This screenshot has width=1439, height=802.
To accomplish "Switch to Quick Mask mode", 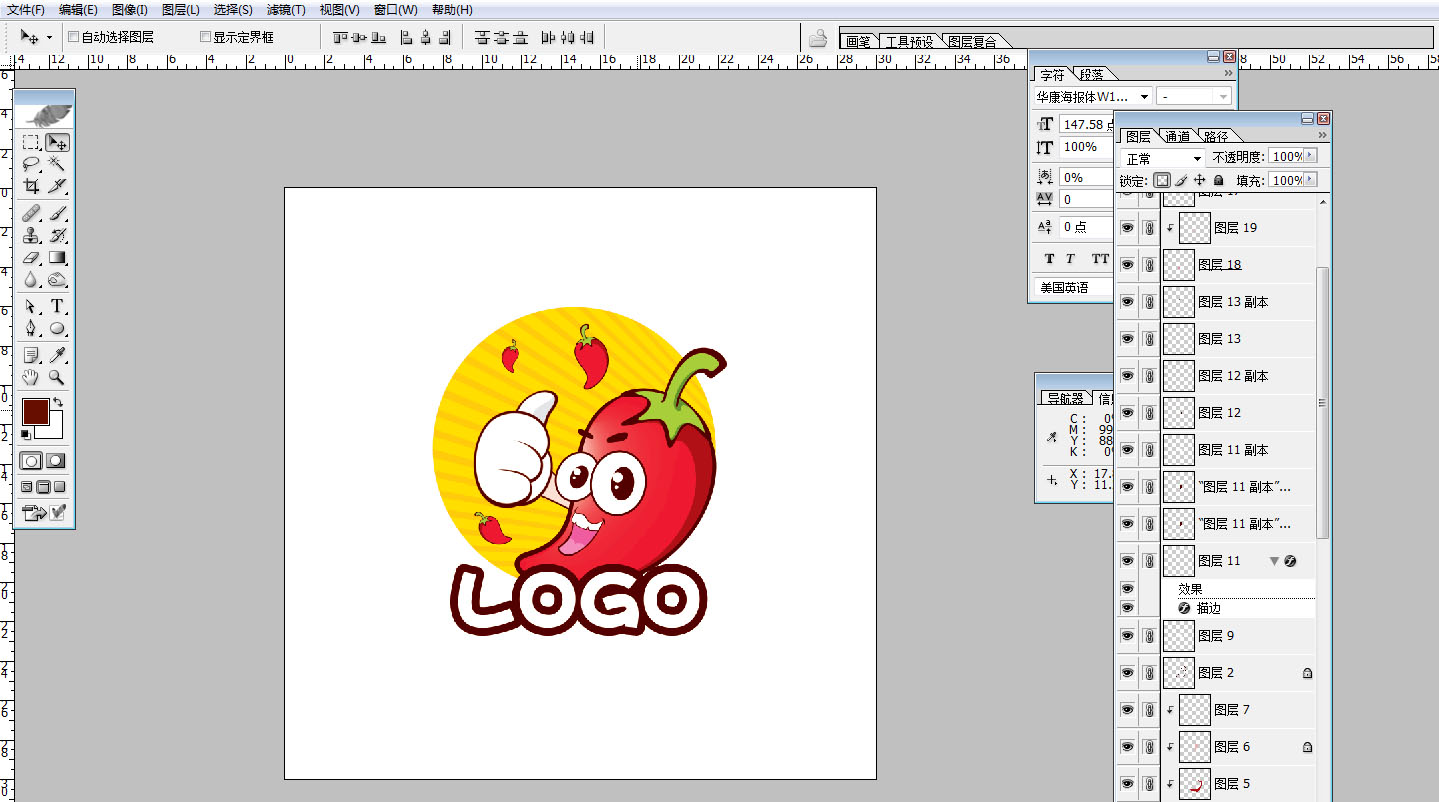I will [56, 461].
